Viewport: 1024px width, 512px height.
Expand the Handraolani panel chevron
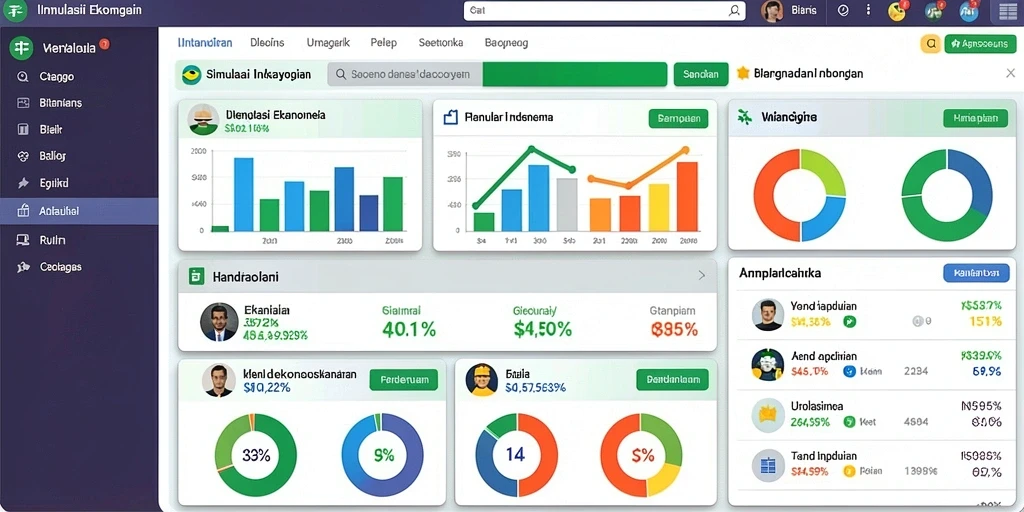702,276
